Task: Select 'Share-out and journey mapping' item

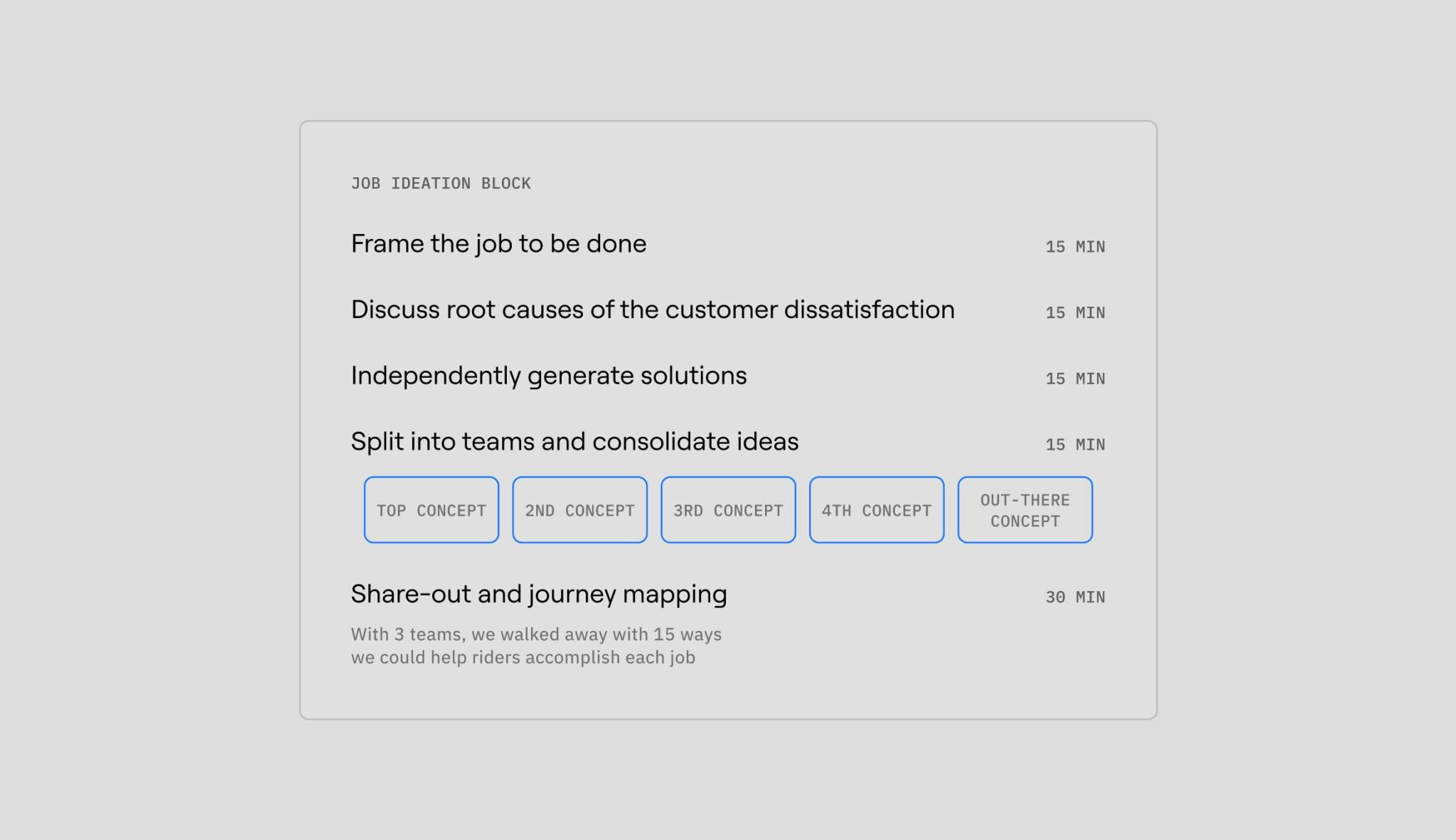Action: (539, 595)
